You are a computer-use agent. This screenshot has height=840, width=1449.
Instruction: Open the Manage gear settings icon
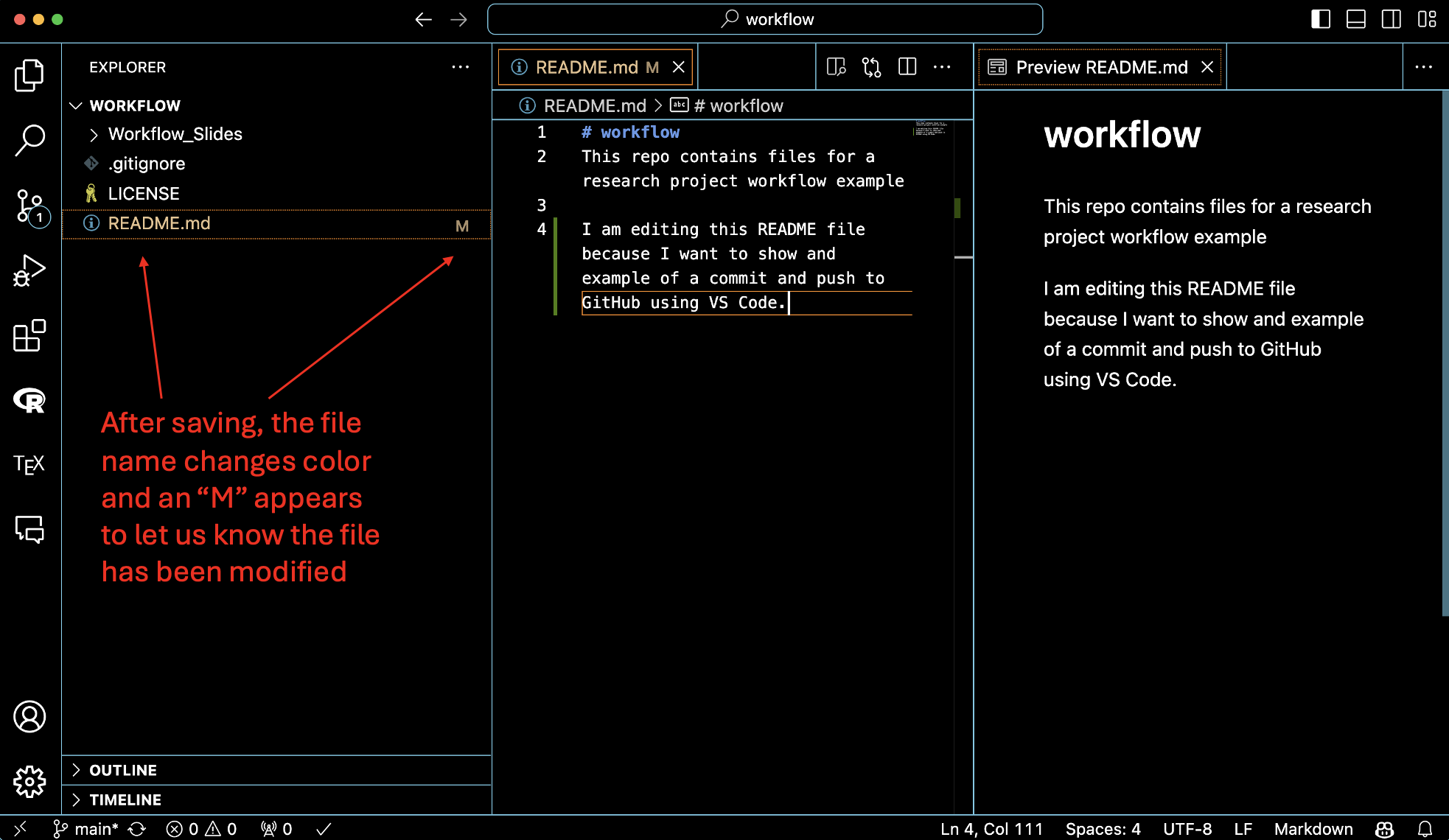point(29,781)
